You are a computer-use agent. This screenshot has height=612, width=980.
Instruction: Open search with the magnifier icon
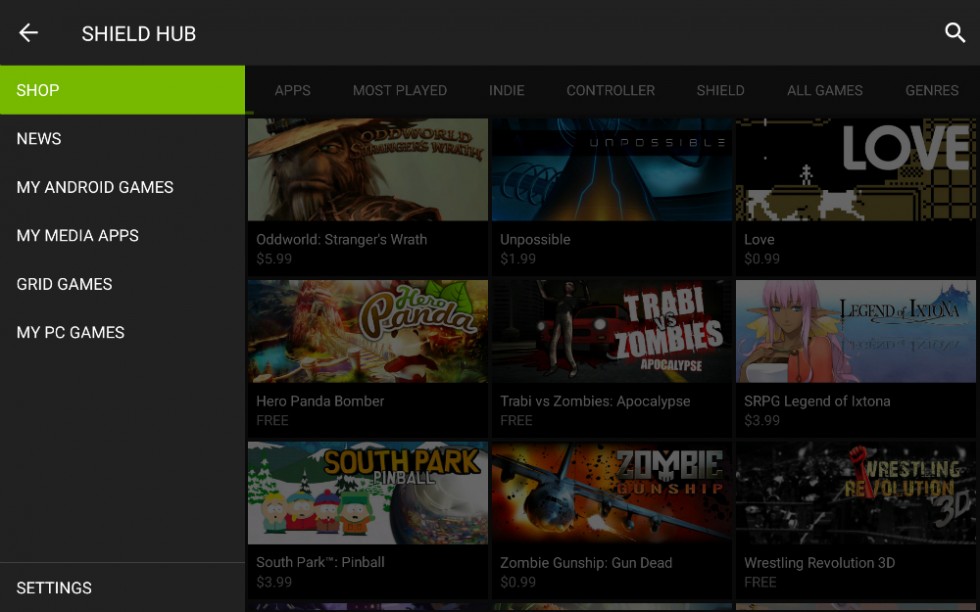click(x=954, y=33)
